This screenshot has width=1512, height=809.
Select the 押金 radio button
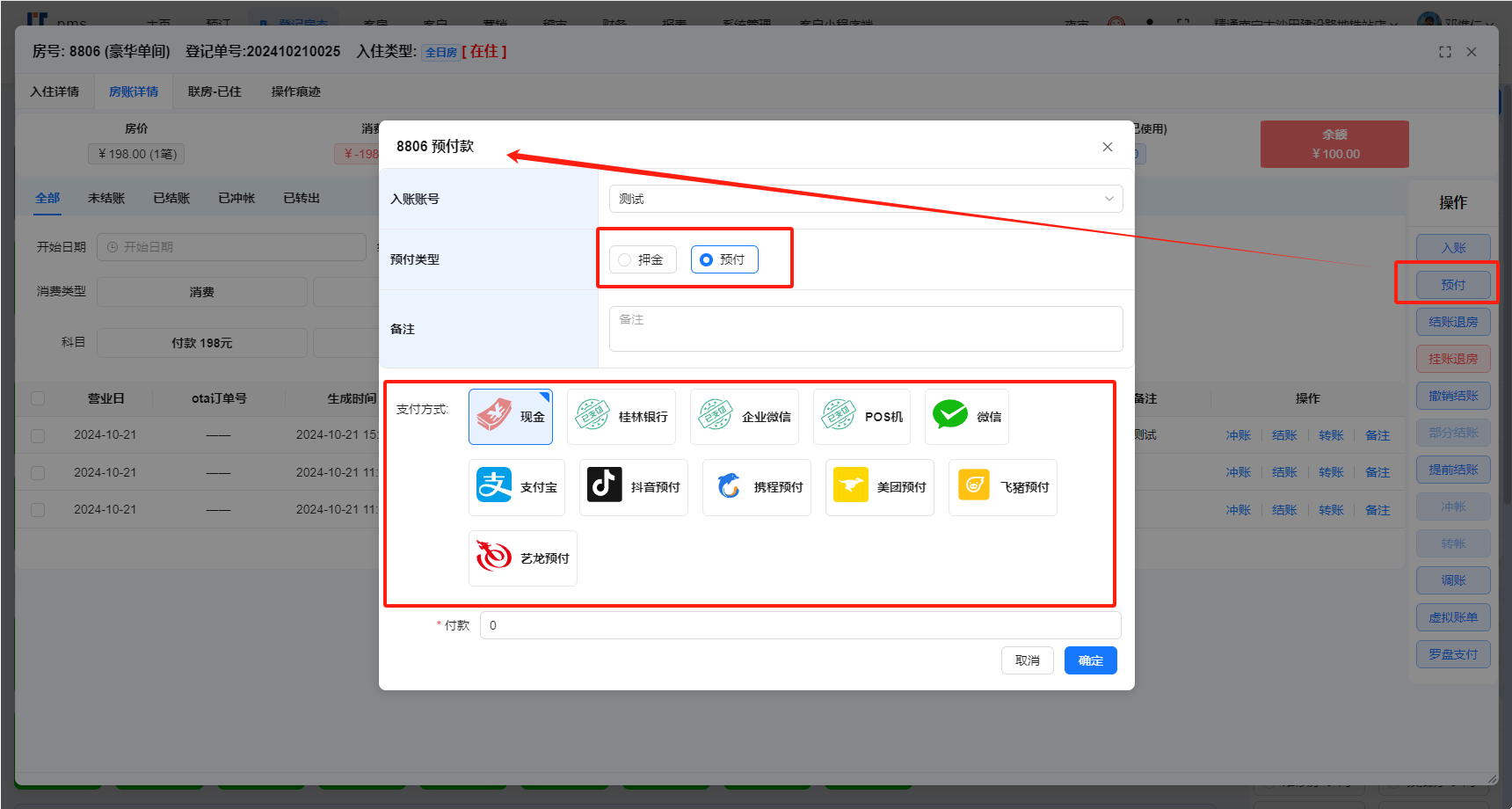[x=625, y=260]
